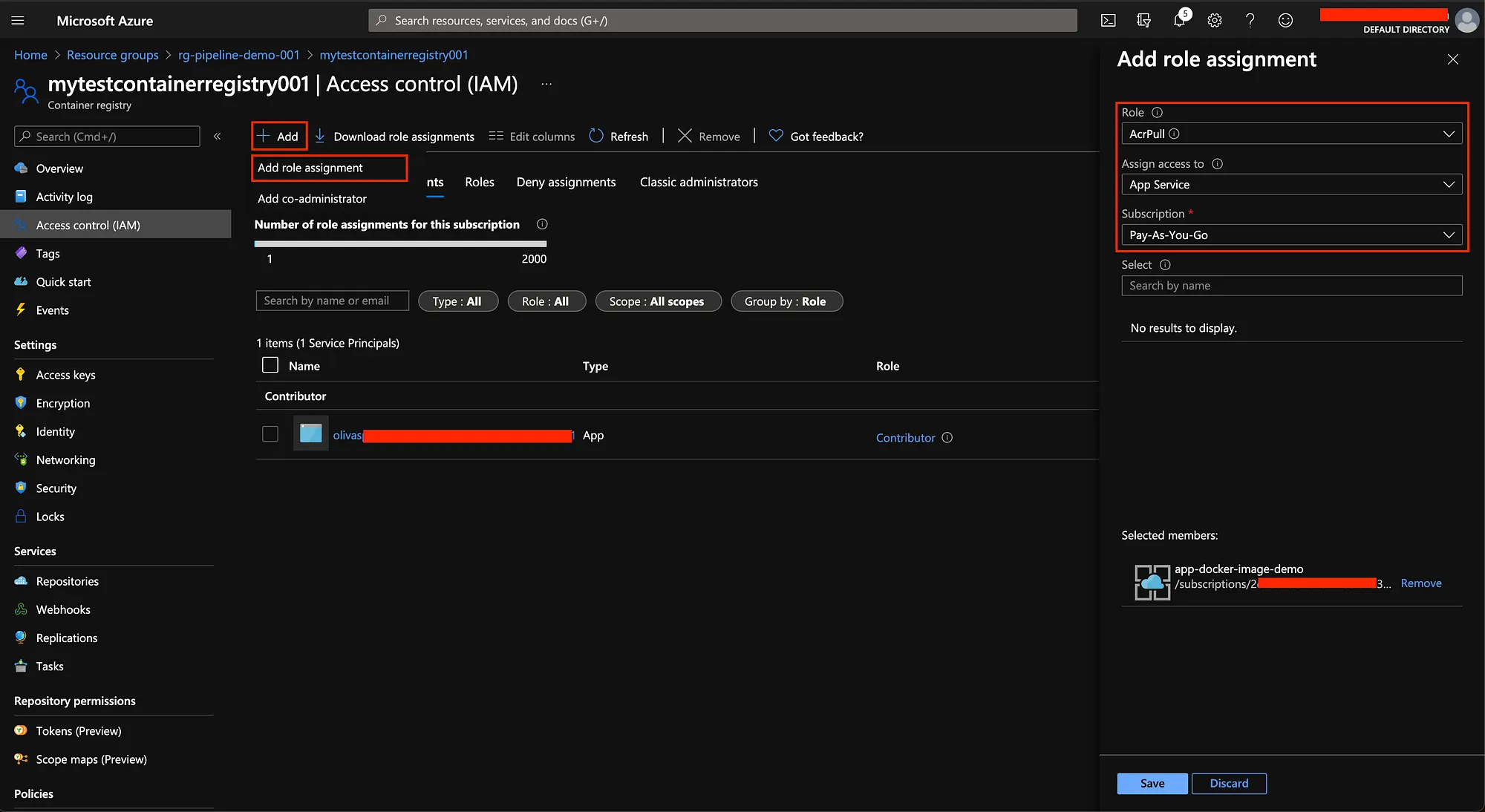Open the feedback smiley icon
Viewport: 1485px width, 812px height.
(1285, 21)
